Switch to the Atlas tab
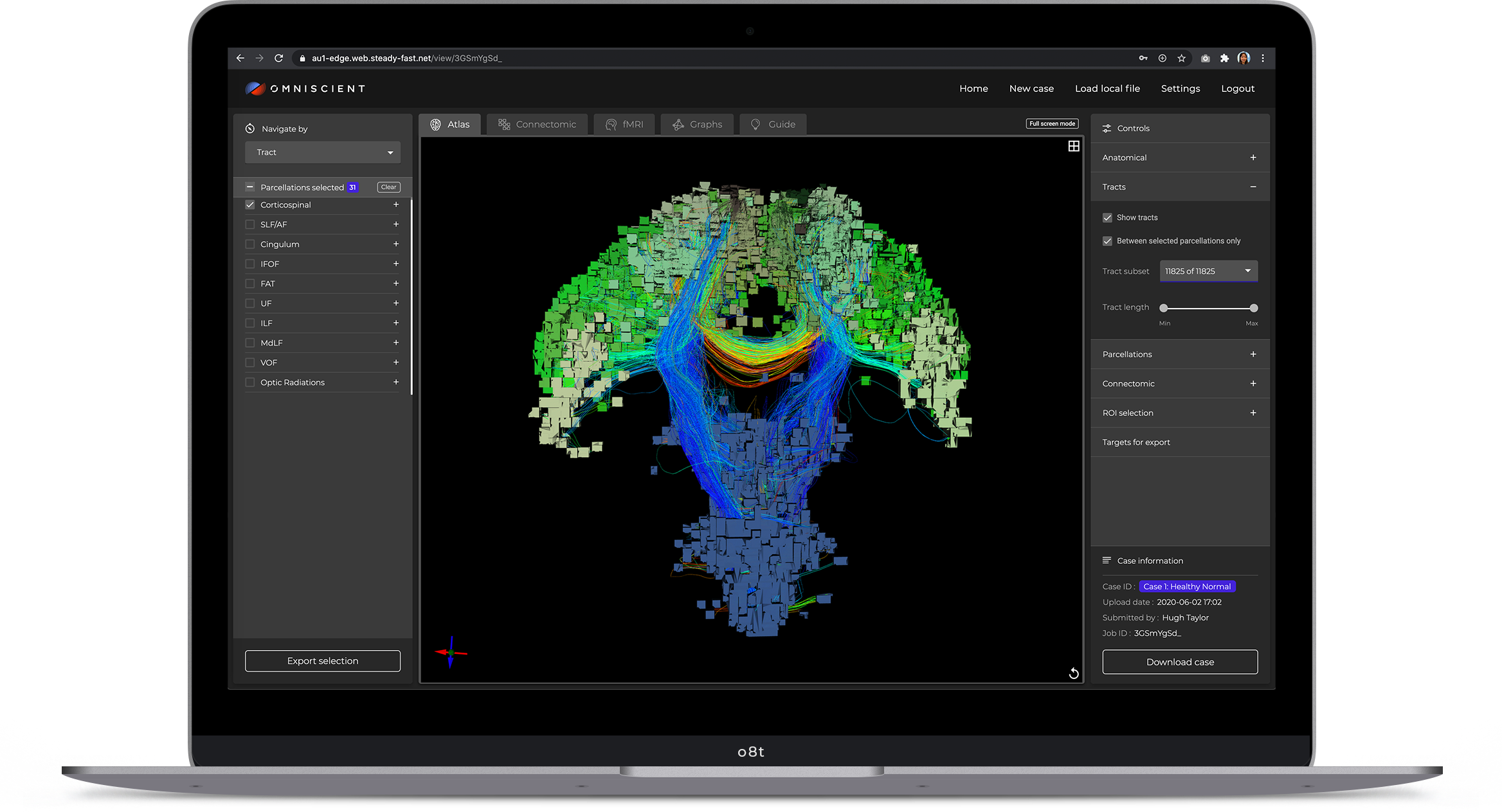1502x812 pixels. [450, 124]
